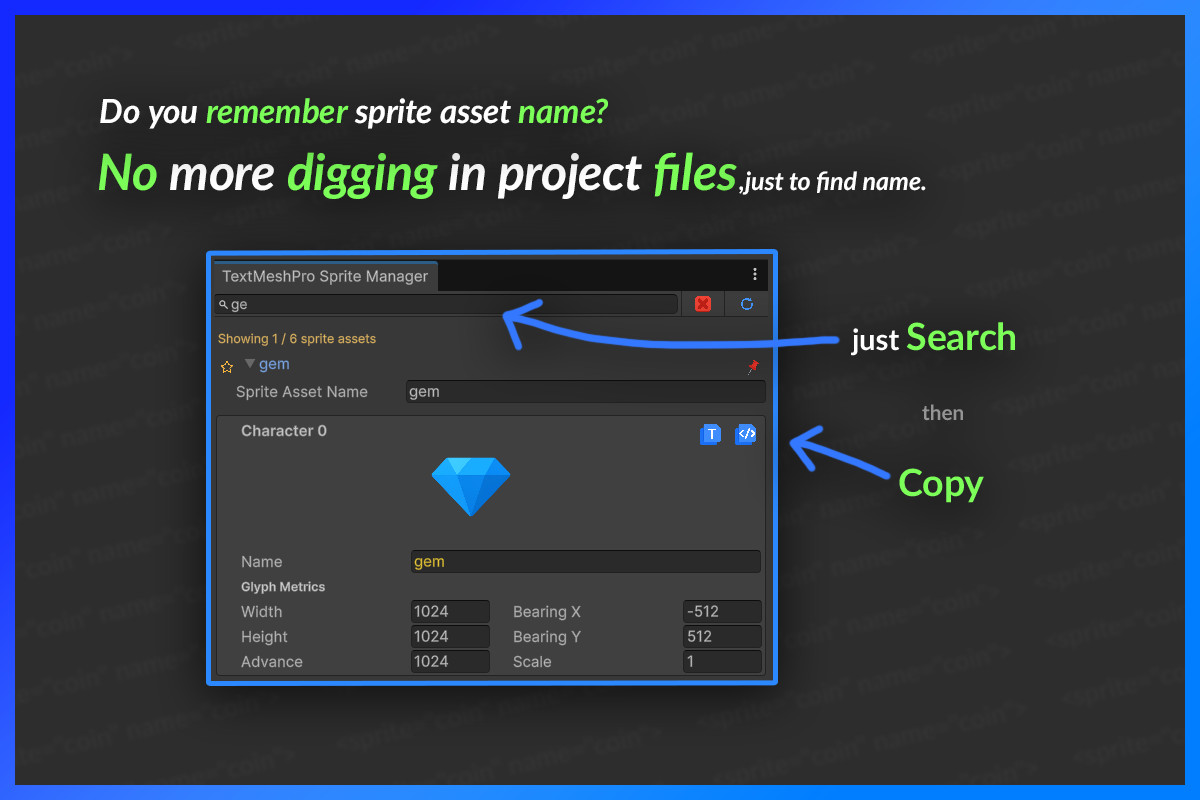Refresh the sprite asset list
1200x800 pixels.
747,303
